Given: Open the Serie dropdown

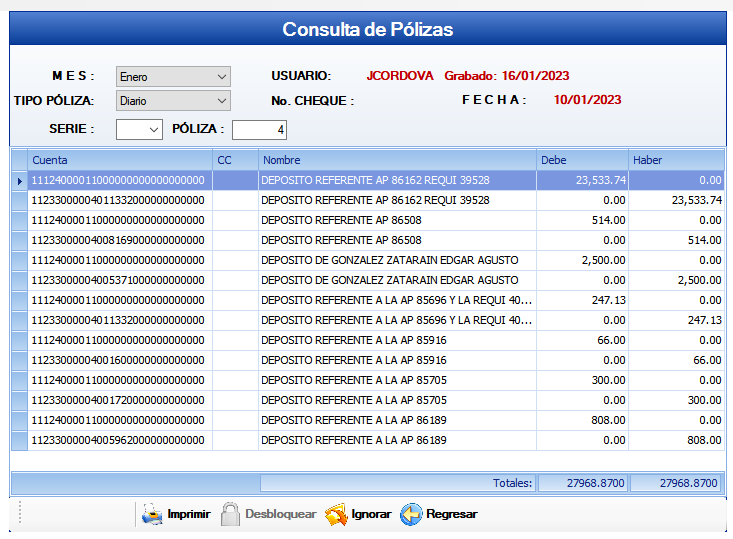Looking at the screenshot, I should point(139,130).
